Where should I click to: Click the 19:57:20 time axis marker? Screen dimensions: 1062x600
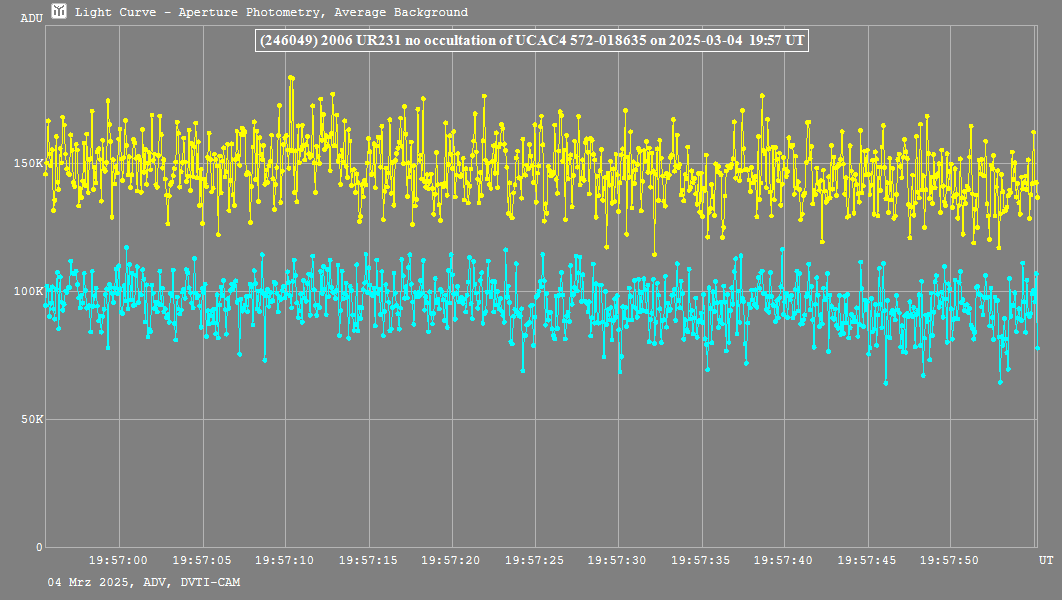coord(451,561)
